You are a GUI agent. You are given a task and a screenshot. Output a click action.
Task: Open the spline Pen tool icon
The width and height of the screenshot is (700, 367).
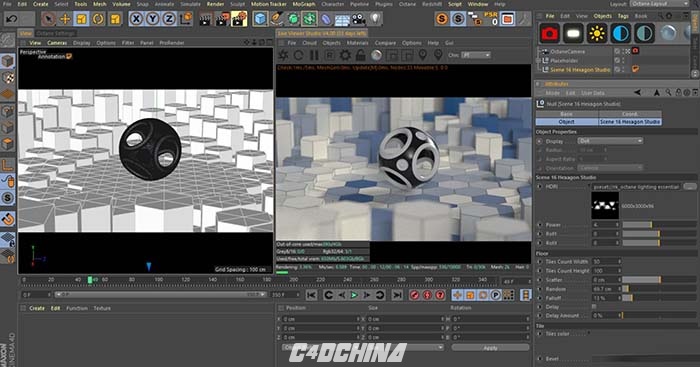point(277,19)
